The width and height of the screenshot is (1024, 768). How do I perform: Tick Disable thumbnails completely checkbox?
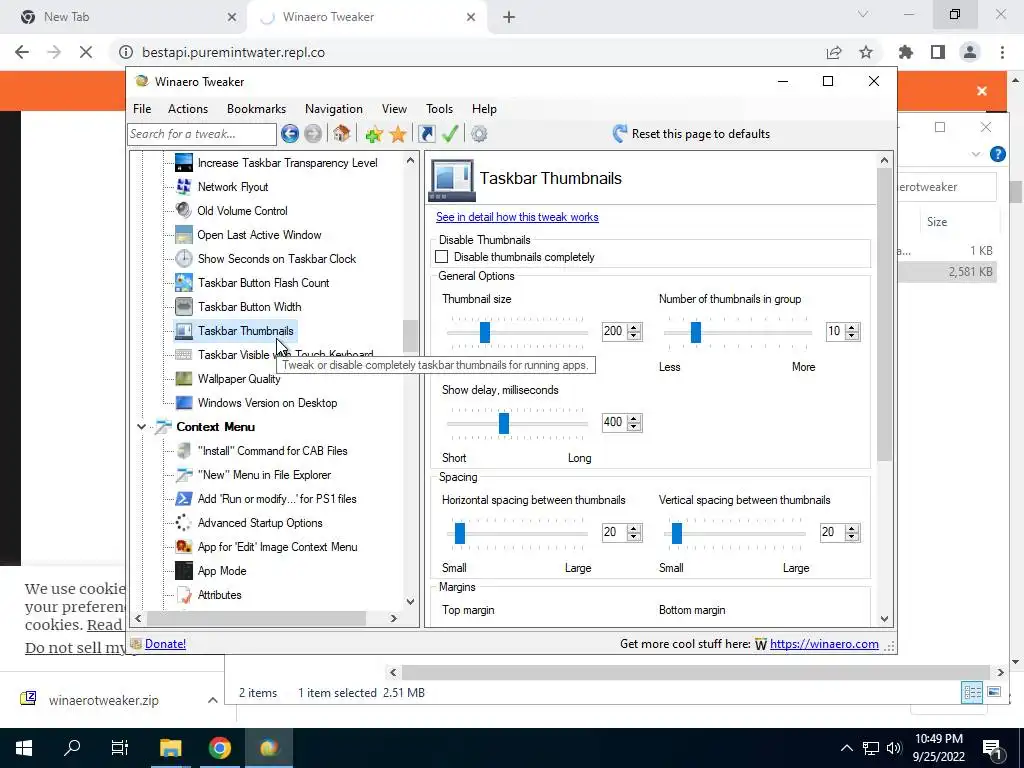tap(442, 257)
